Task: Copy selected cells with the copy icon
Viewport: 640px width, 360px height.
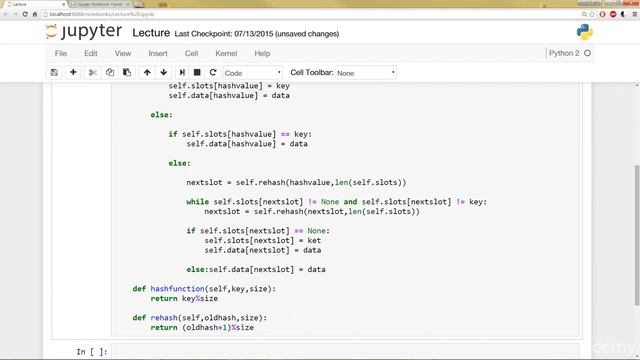Action: coord(110,73)
